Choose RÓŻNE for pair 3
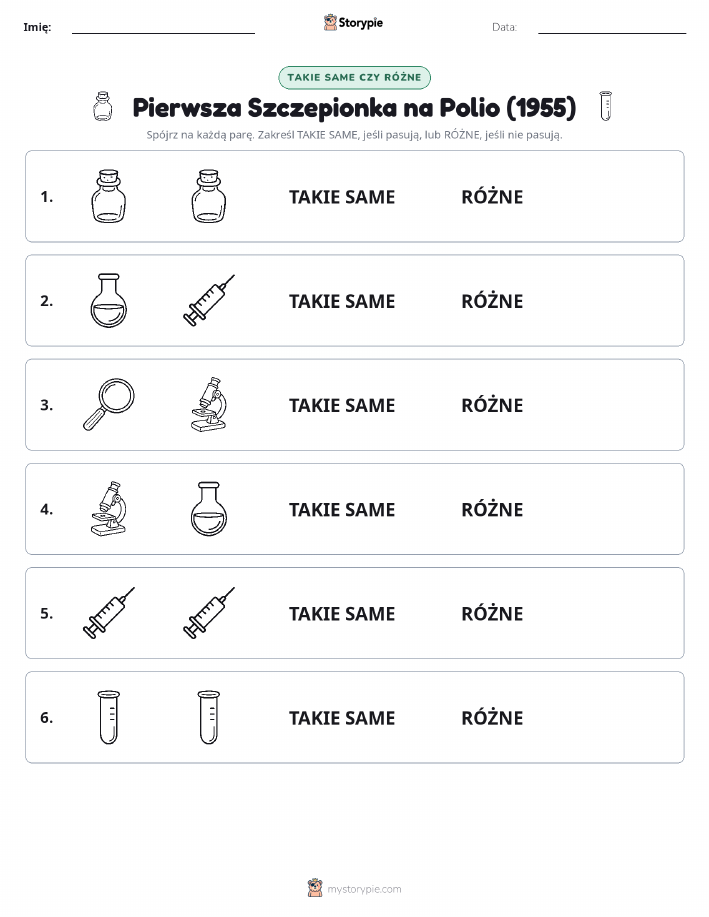Screen dimensions: 709x917 point(492,405)
